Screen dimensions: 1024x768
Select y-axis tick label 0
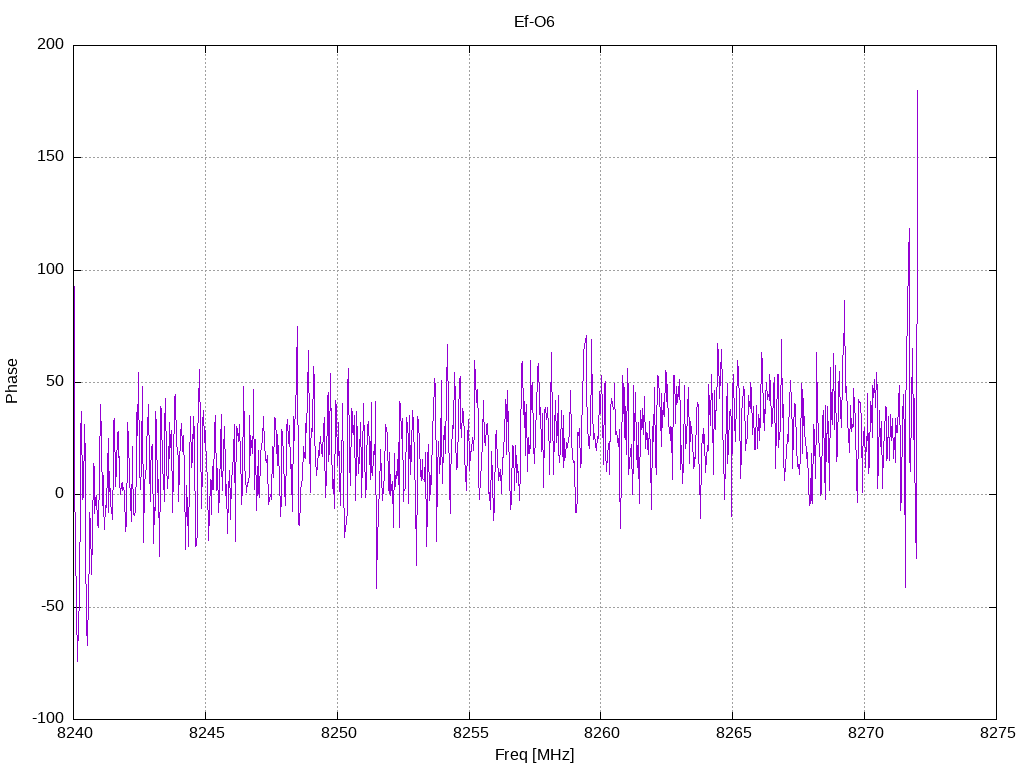59,494
